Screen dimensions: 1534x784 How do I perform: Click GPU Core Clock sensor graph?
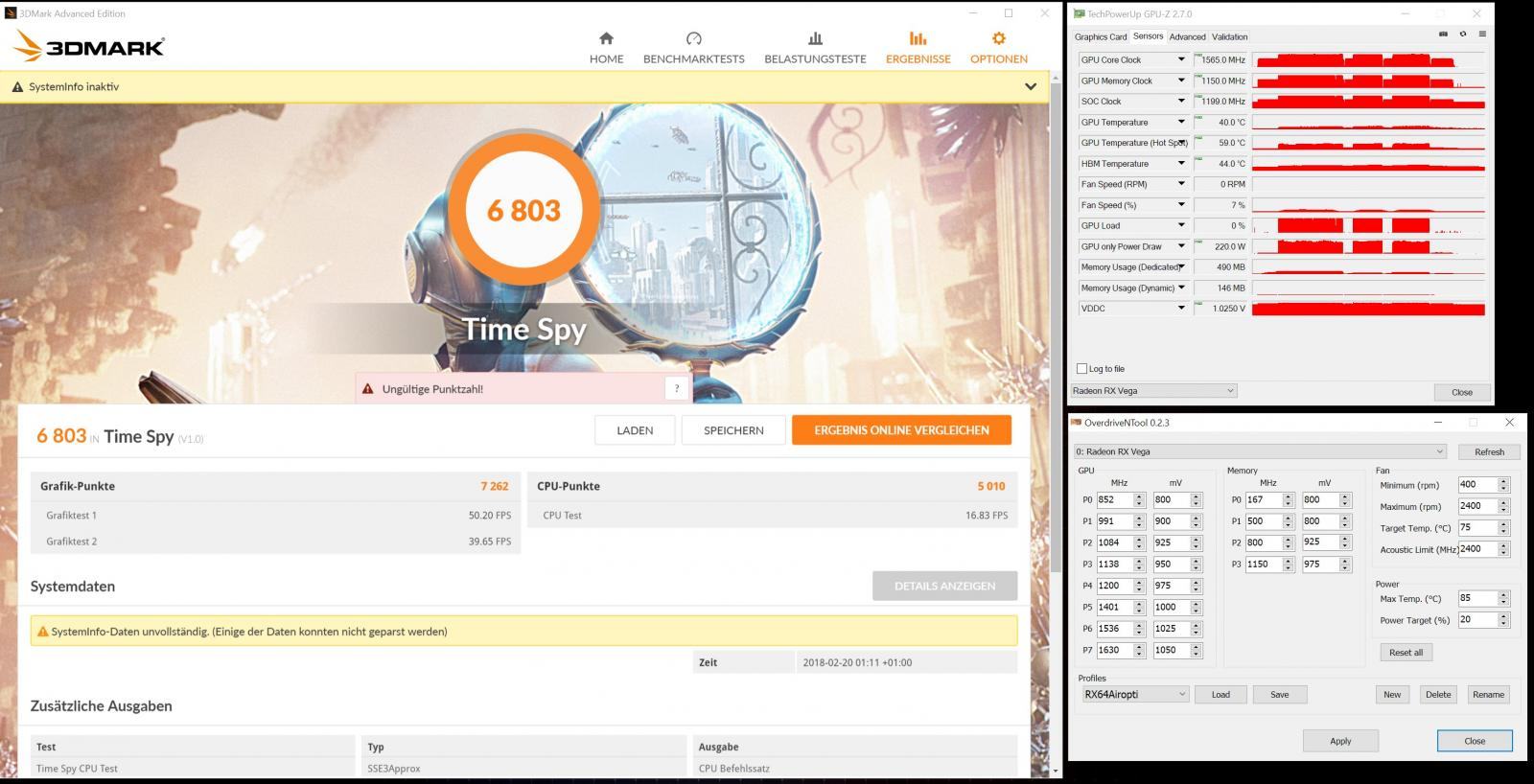point(1369,59)
